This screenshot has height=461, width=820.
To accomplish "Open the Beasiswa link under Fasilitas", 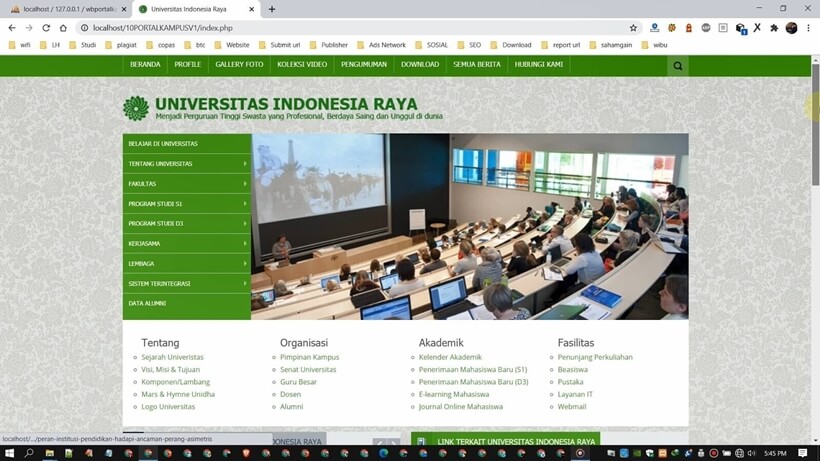I will (573, 370).
